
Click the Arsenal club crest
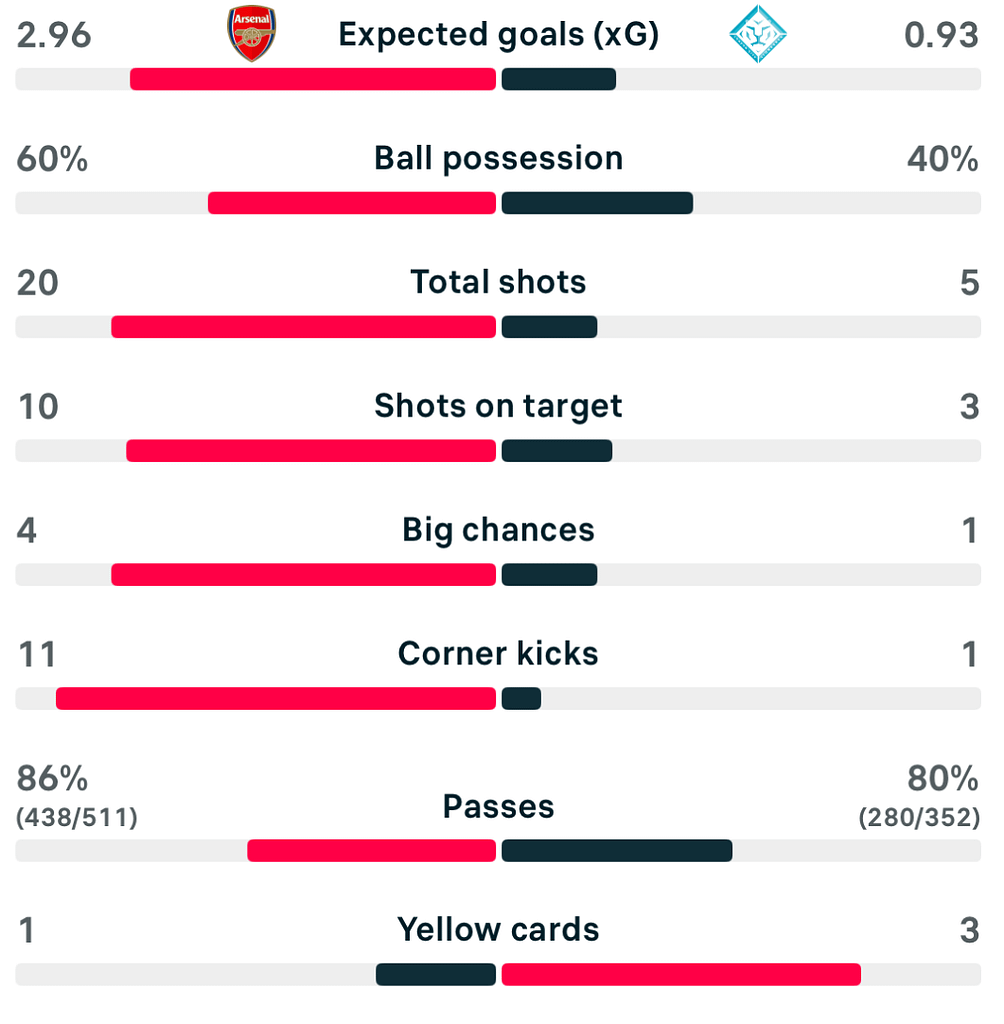click(251, 34)
